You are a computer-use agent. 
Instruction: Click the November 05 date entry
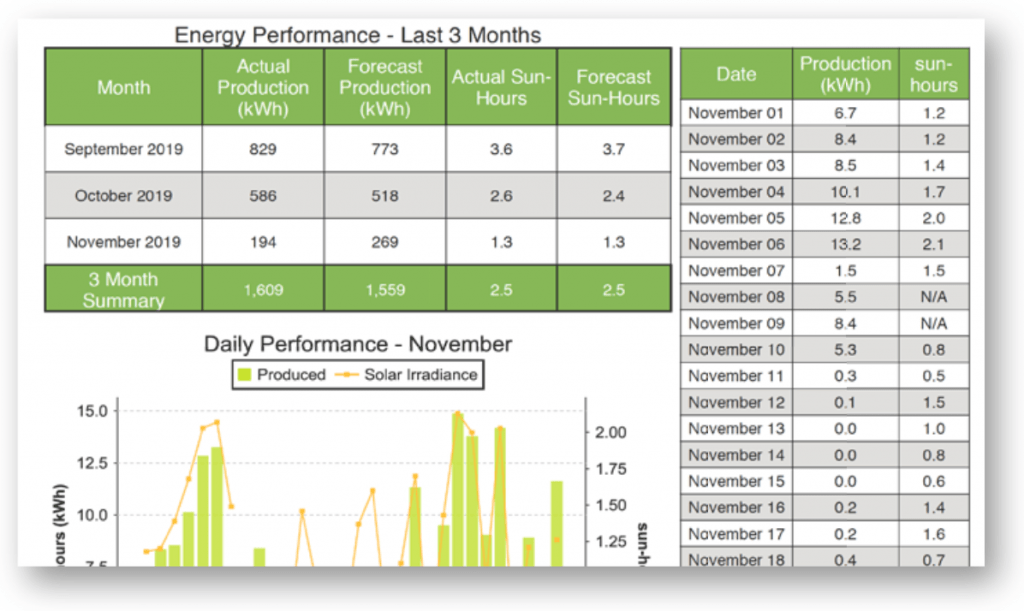[736, 217]
